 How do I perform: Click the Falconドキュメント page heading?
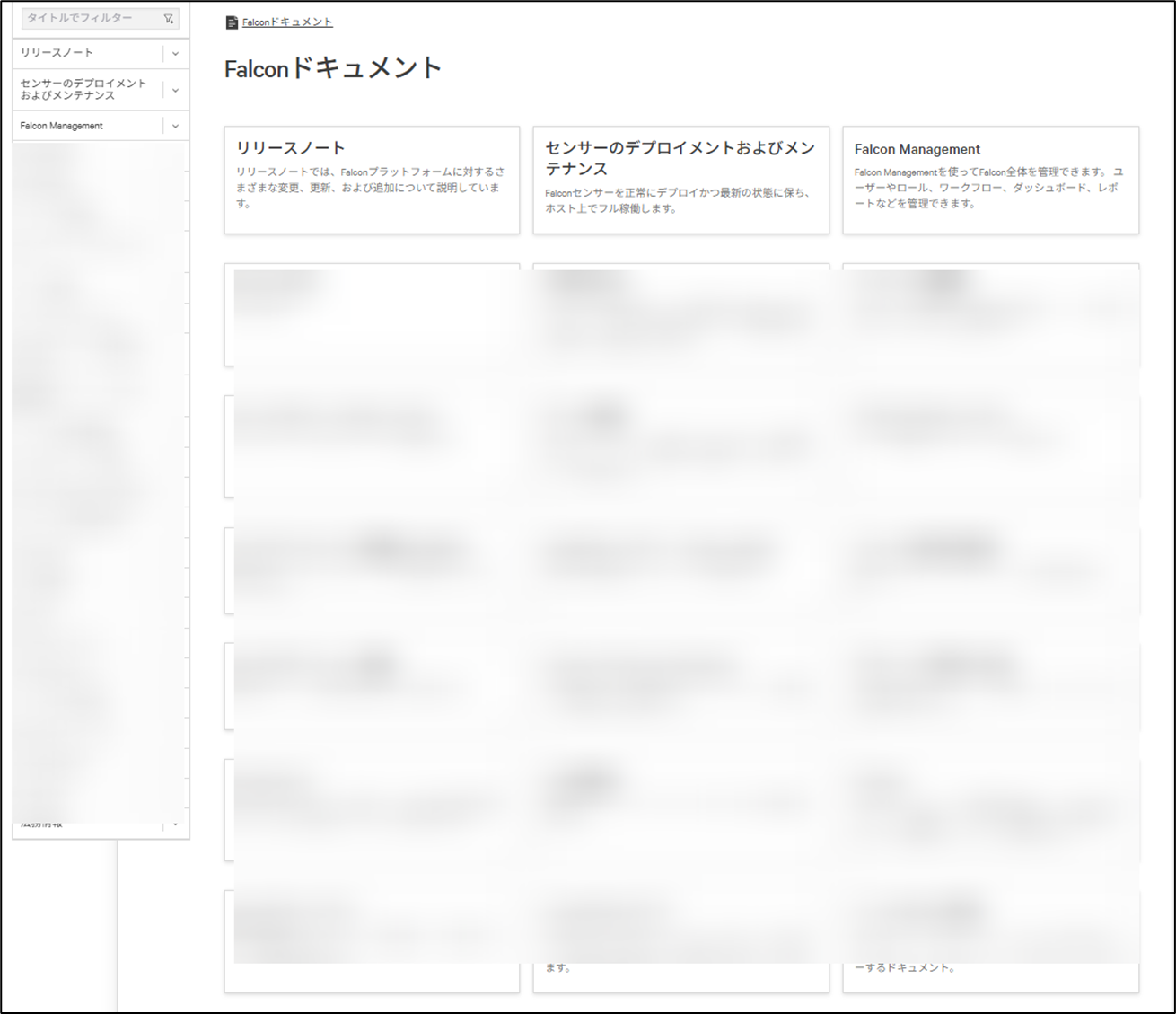[333, 68]
